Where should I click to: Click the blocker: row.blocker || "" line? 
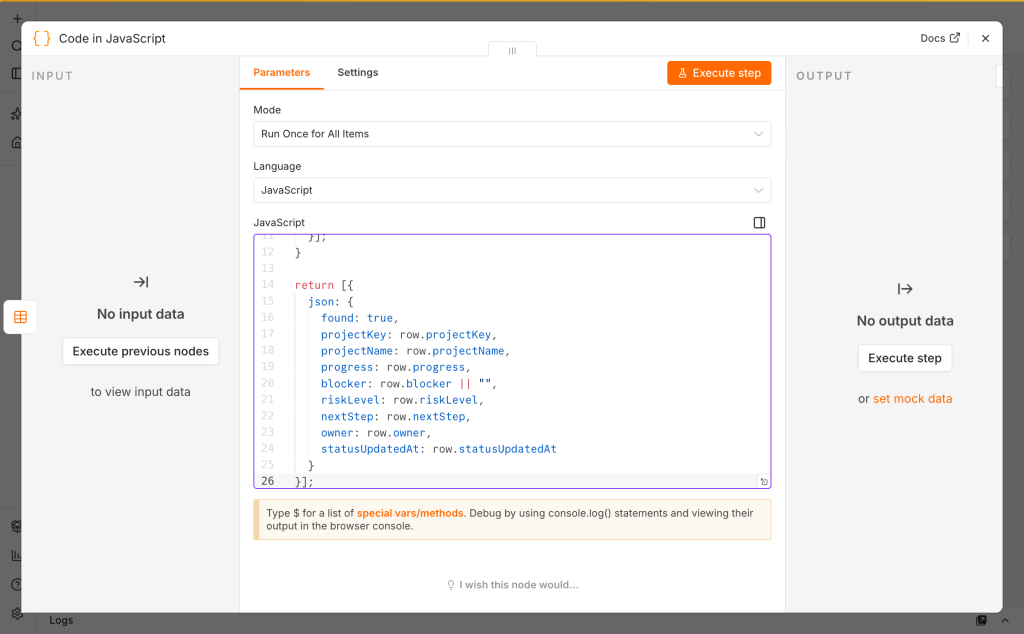tap(409, 383)
